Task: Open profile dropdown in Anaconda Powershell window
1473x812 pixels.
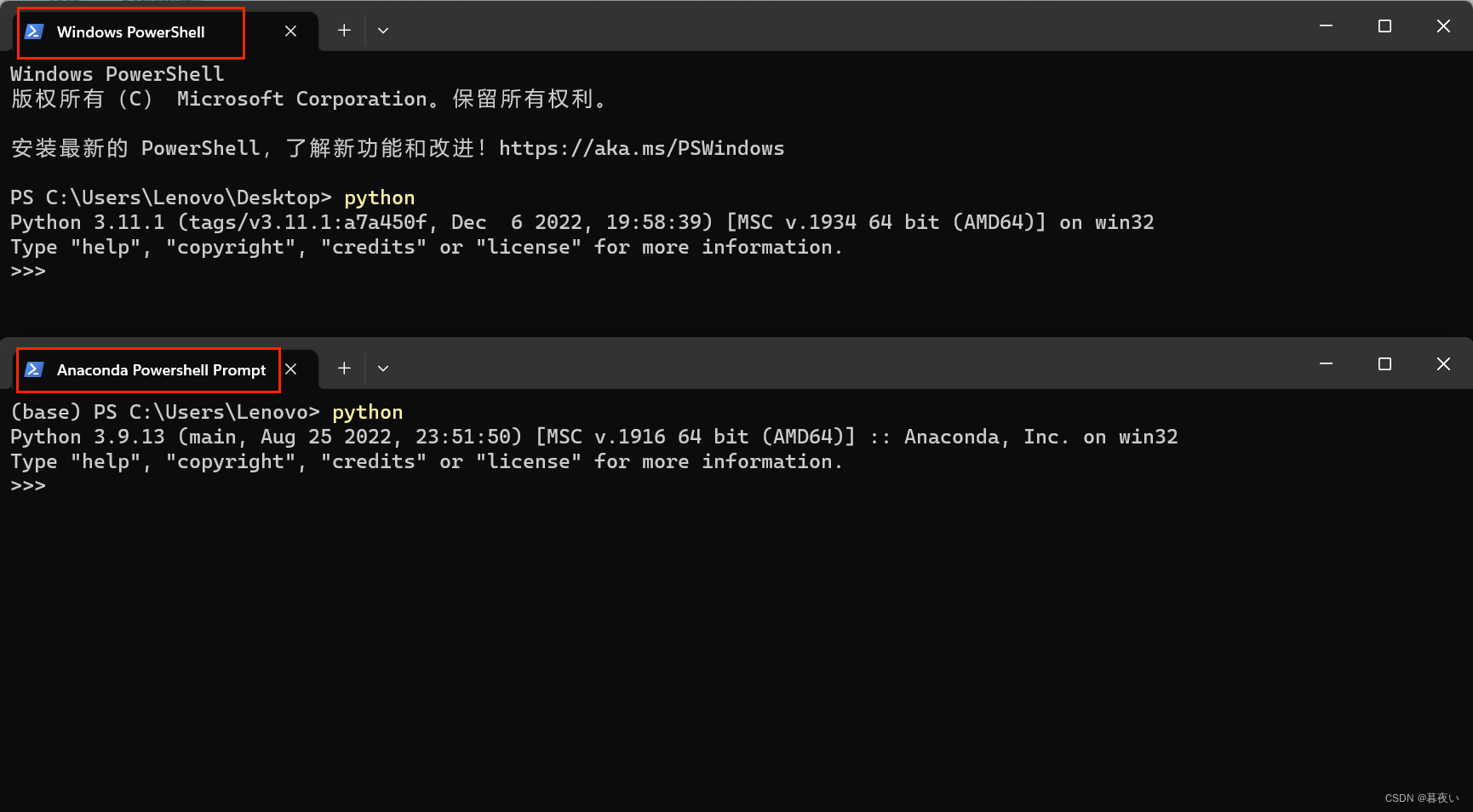Action: coord(383,369)
